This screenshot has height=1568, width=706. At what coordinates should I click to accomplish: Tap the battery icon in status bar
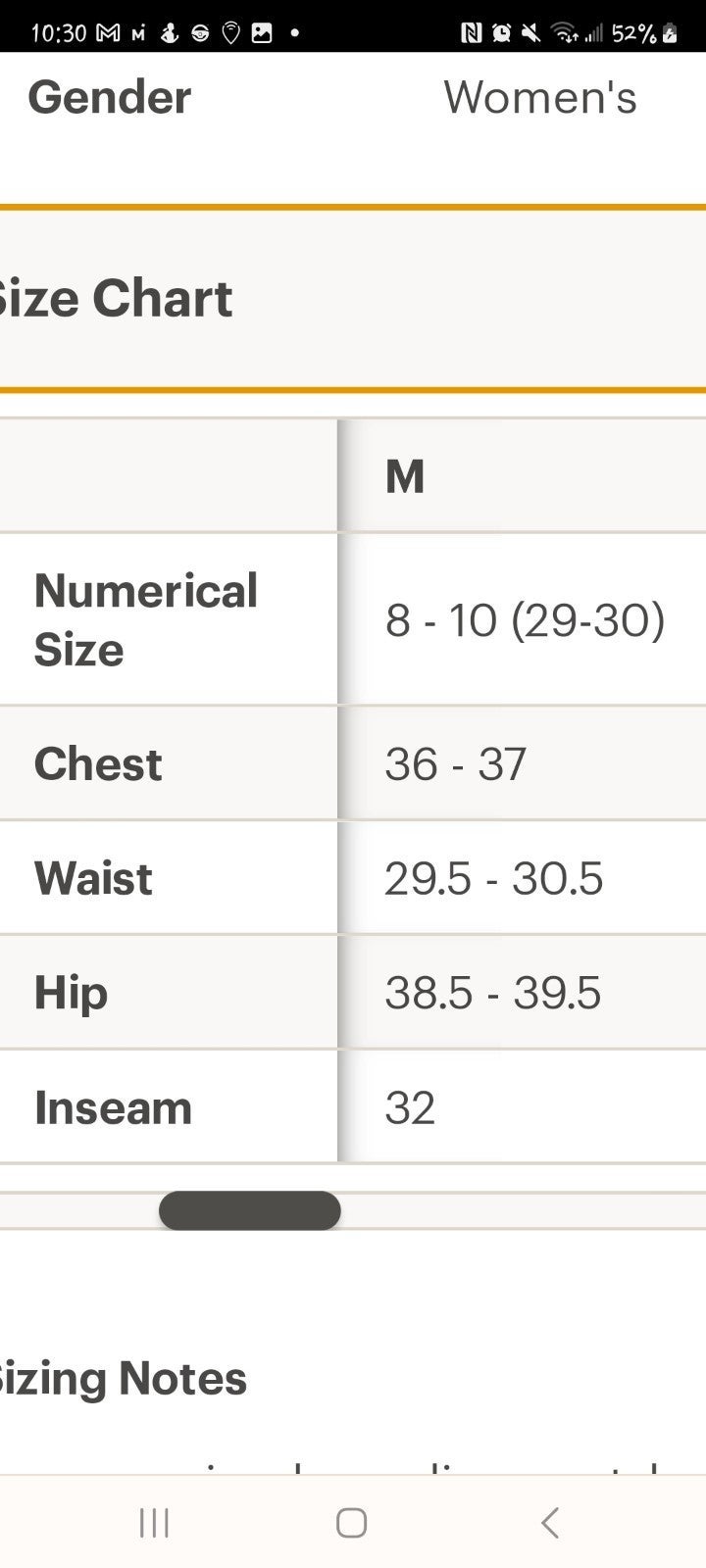[670, 33]
